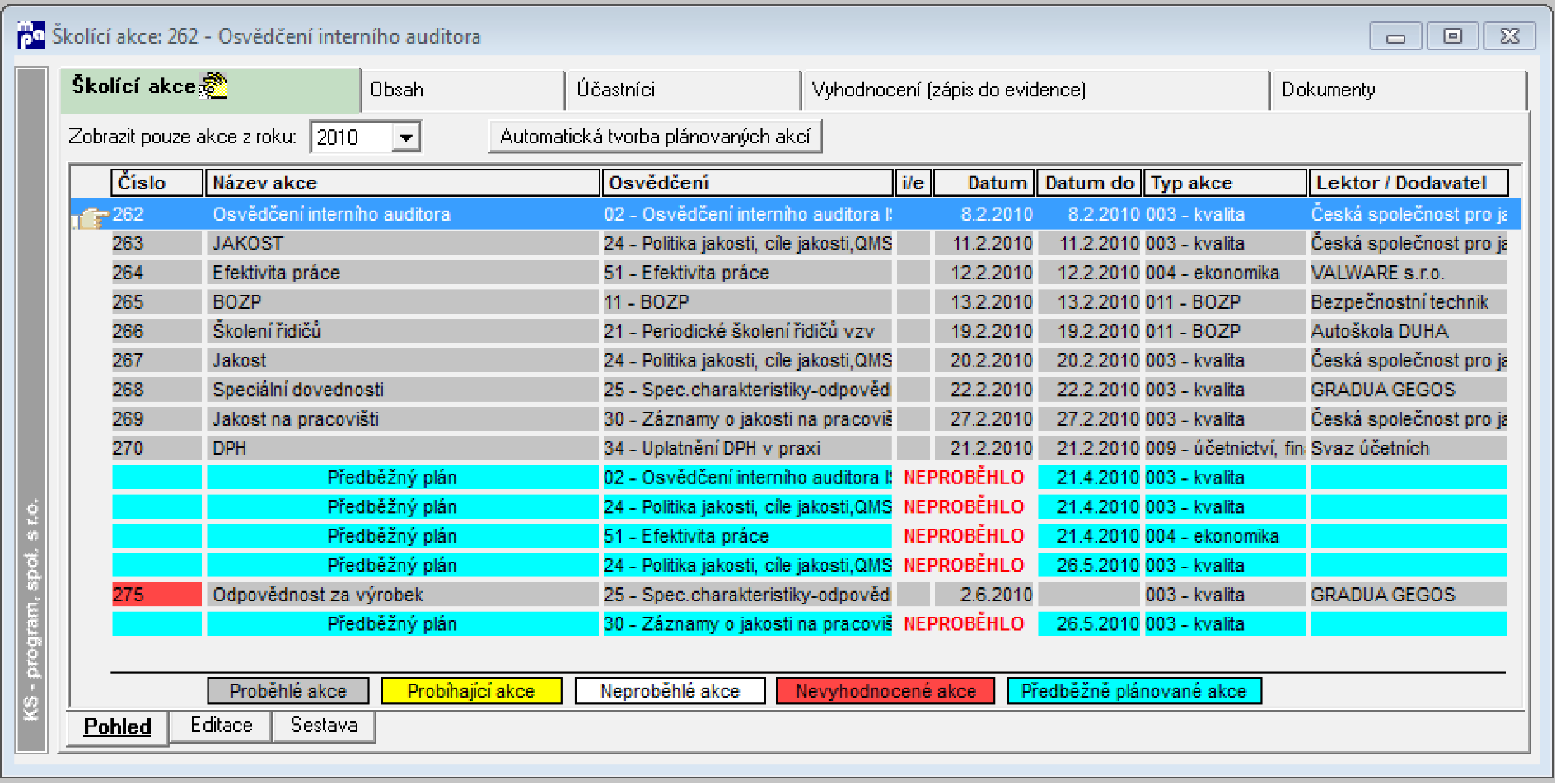The height and width of the screenshot is (784, 1556).
Task: Click the Osvědčení column header
Action: coord(748,183)
